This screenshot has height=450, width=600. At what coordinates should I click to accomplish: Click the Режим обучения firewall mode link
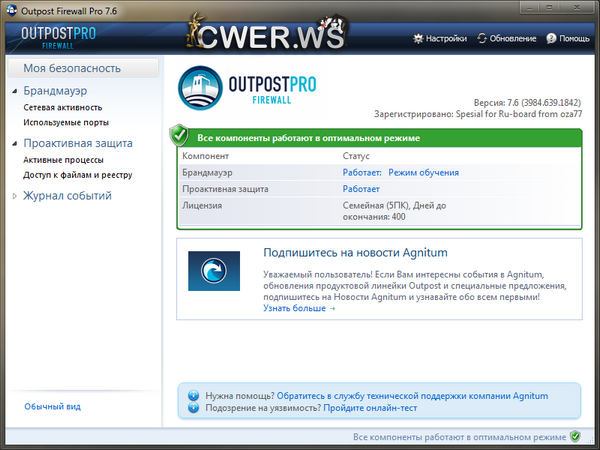coord(423,172)
